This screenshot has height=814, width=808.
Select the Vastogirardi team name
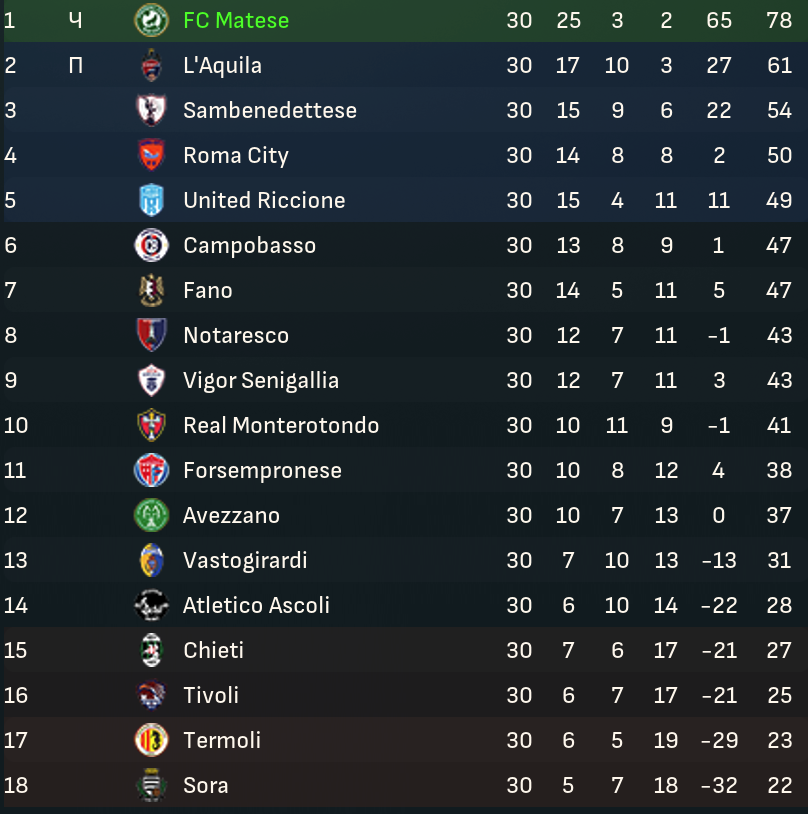[x=245, y=560]
